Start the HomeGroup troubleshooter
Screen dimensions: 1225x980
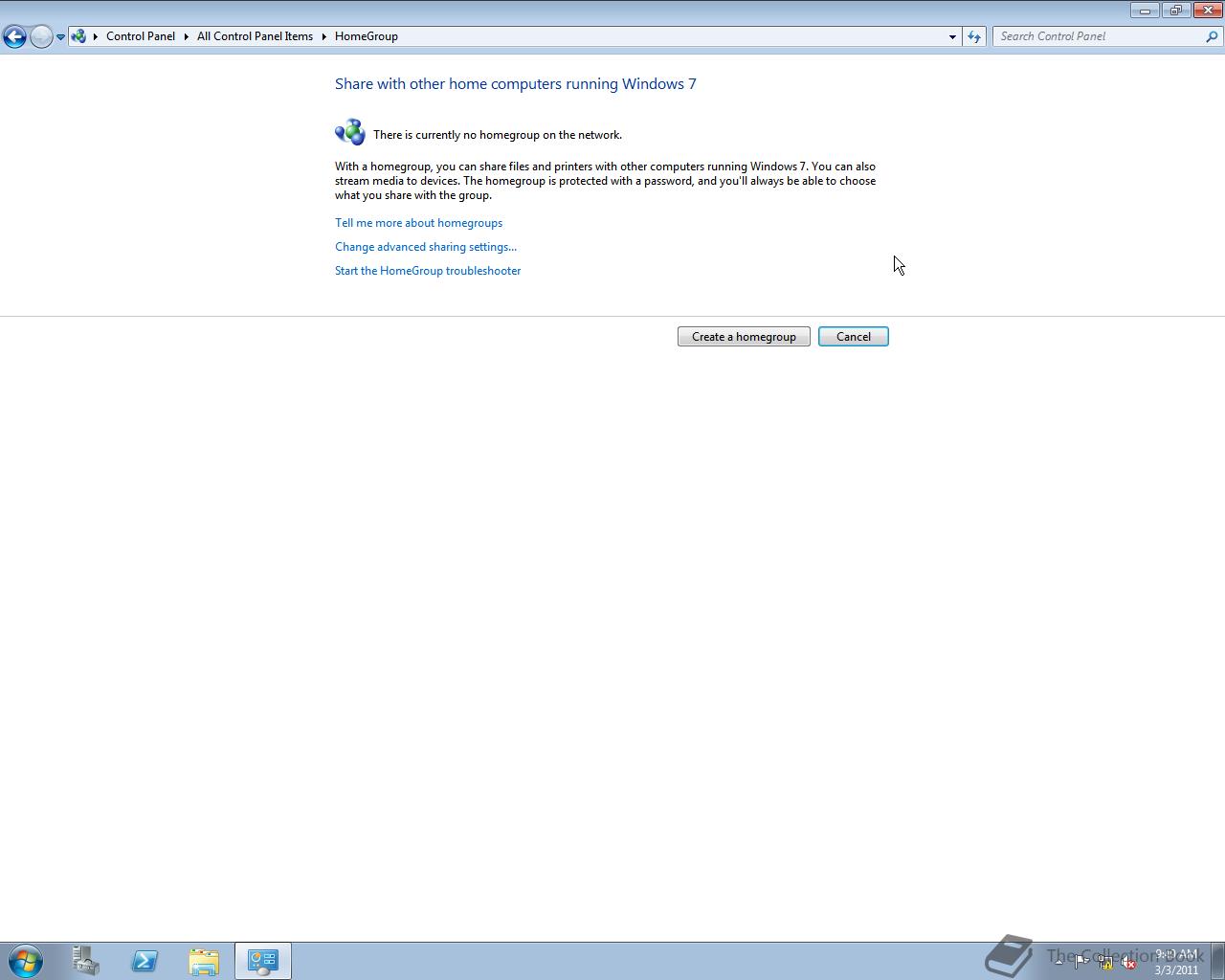(428, 271)
